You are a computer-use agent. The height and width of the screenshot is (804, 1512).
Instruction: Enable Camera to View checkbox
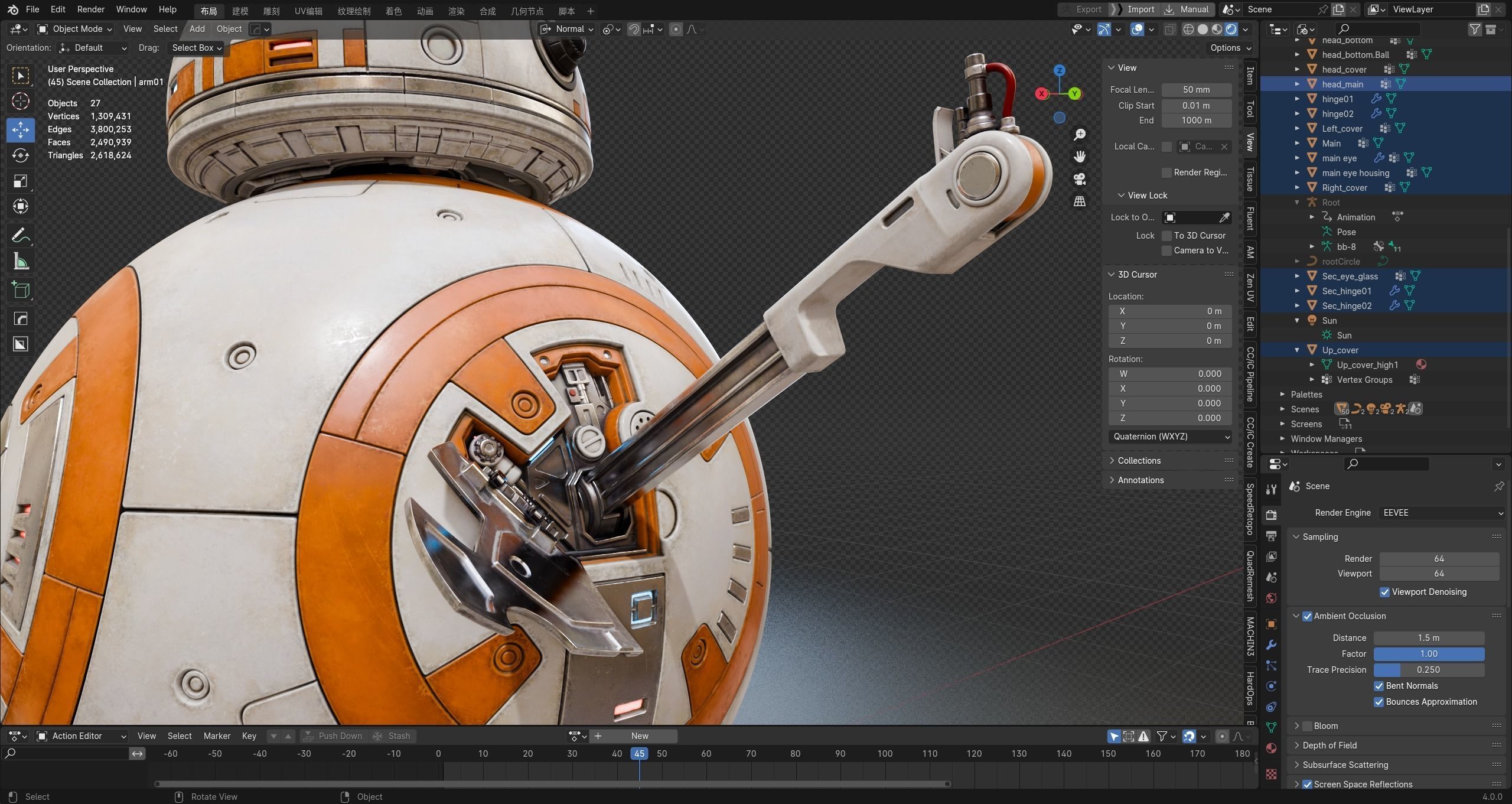point(1166,250)
